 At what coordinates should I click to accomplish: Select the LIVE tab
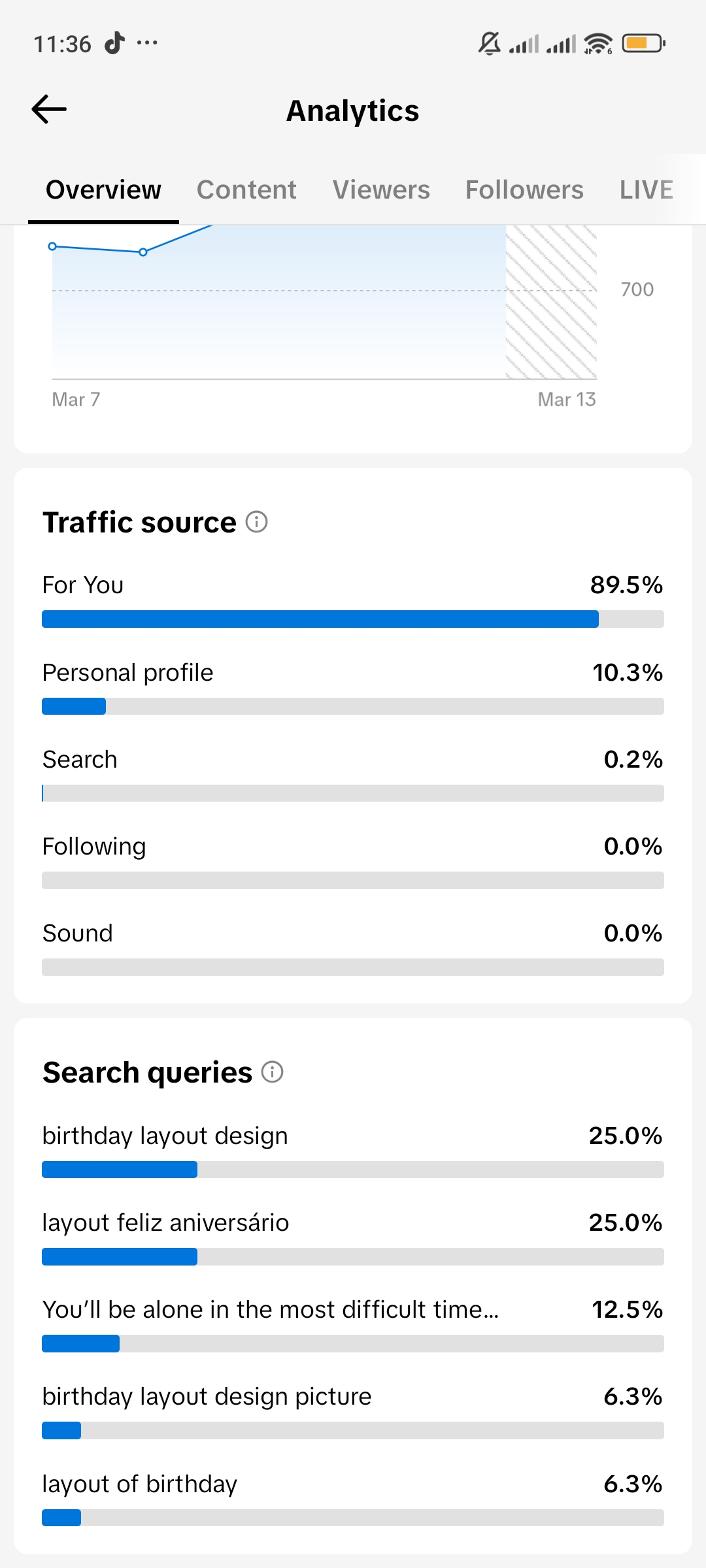[x=646, y=190]
